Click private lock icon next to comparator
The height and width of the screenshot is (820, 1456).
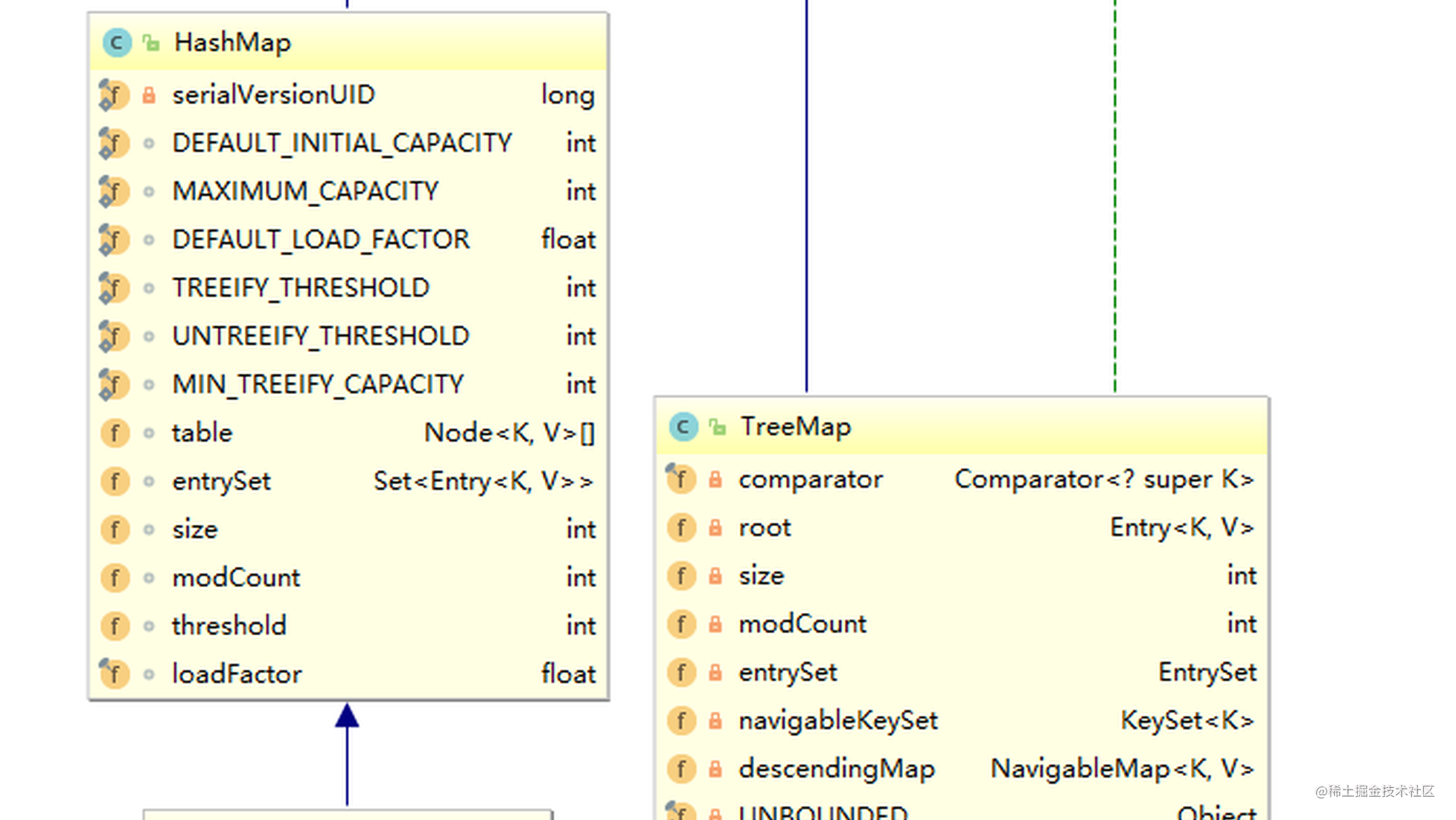715,479
